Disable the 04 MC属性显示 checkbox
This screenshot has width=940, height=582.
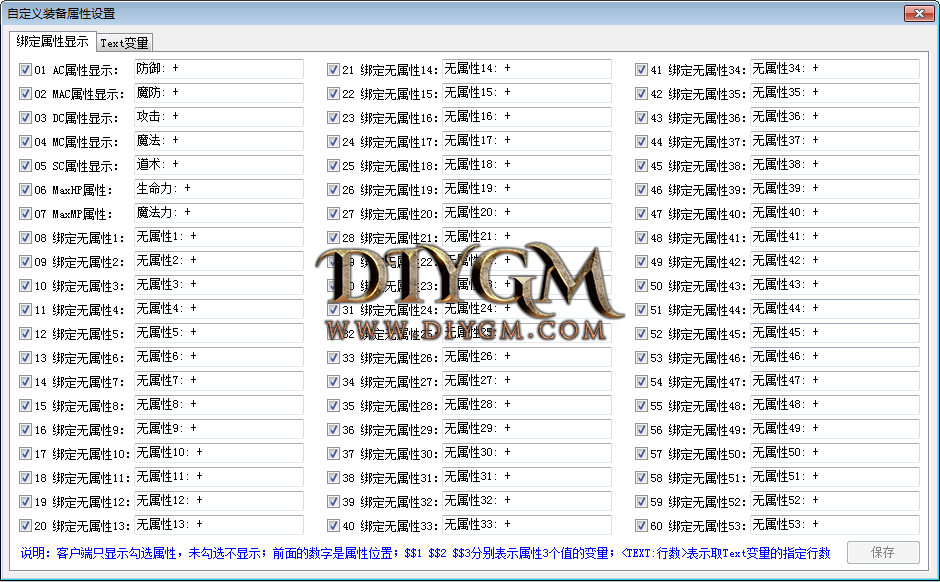coord(25,141)
